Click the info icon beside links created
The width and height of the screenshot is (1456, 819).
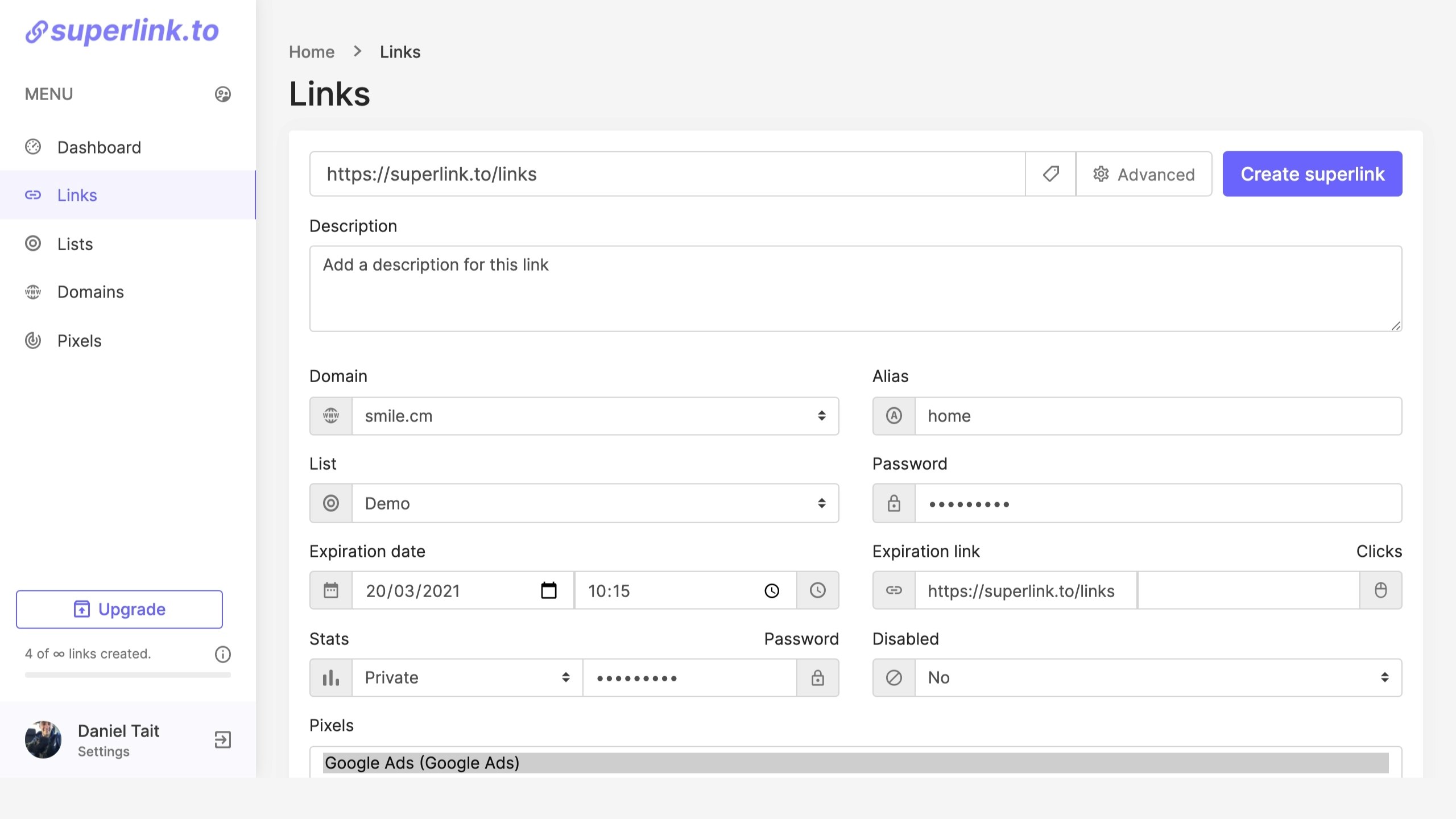tap(222, 654)
